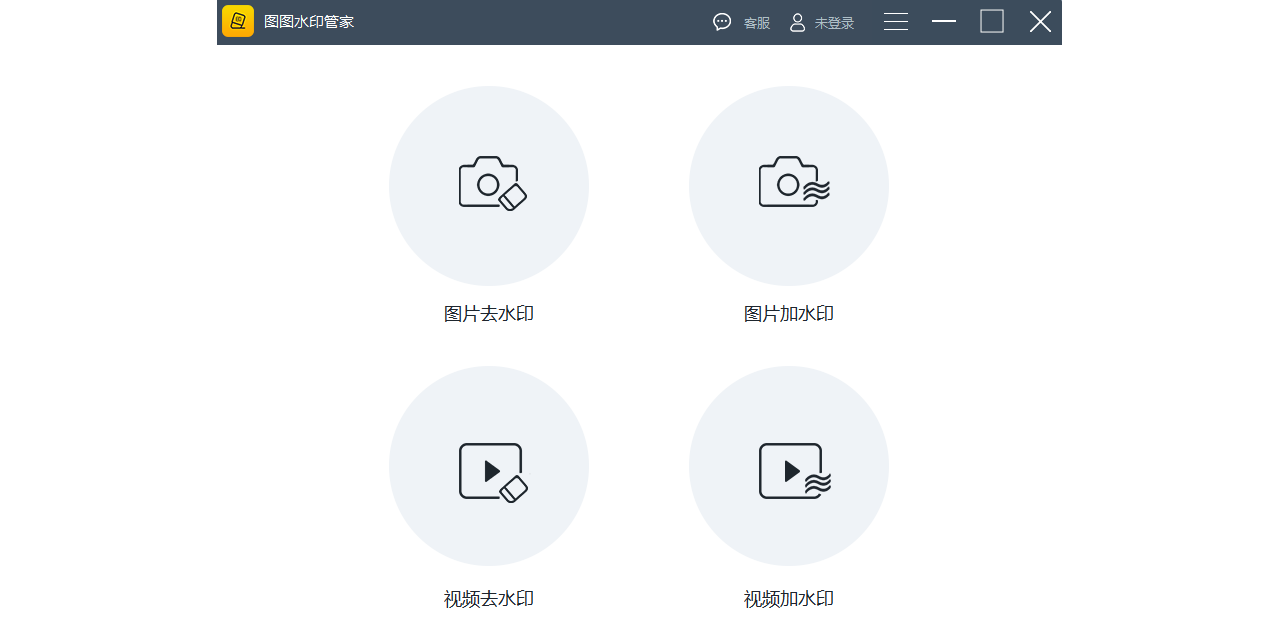
Task: Click the 图片去水印 label
Action: (x=489, y=314)
